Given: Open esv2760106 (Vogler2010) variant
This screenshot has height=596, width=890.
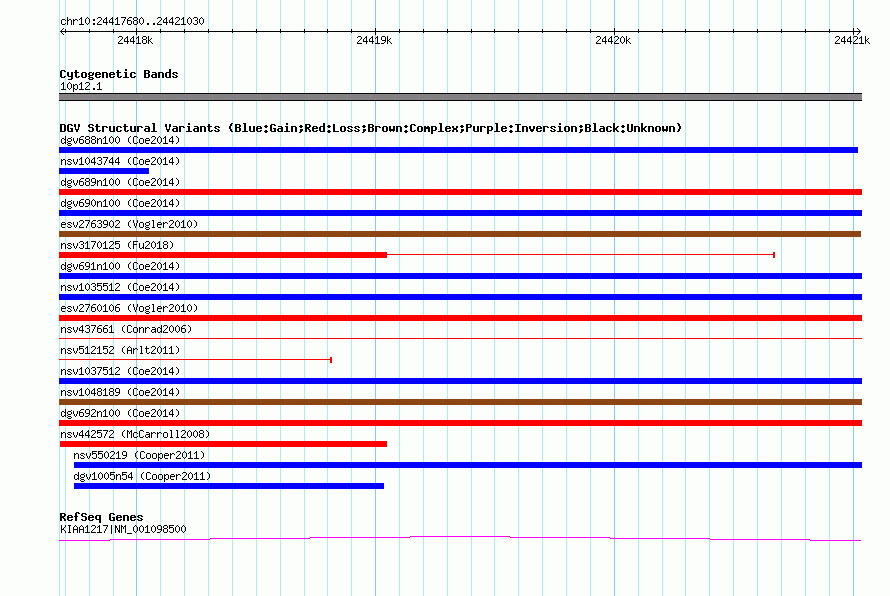Looking at the screenshot, I should coord(129,308).
